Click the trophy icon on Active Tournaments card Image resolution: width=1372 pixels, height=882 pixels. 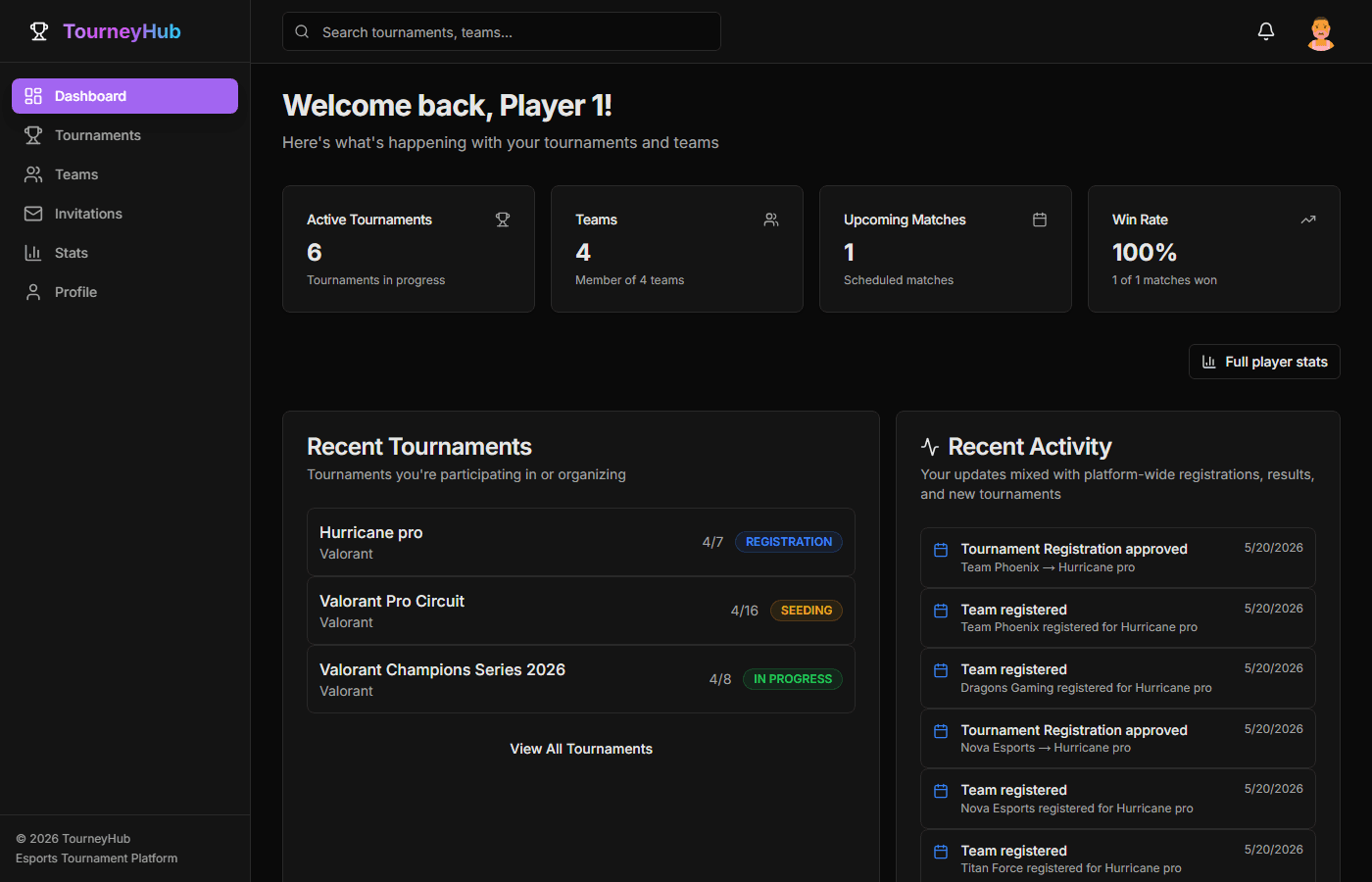[x=503, y=220]
